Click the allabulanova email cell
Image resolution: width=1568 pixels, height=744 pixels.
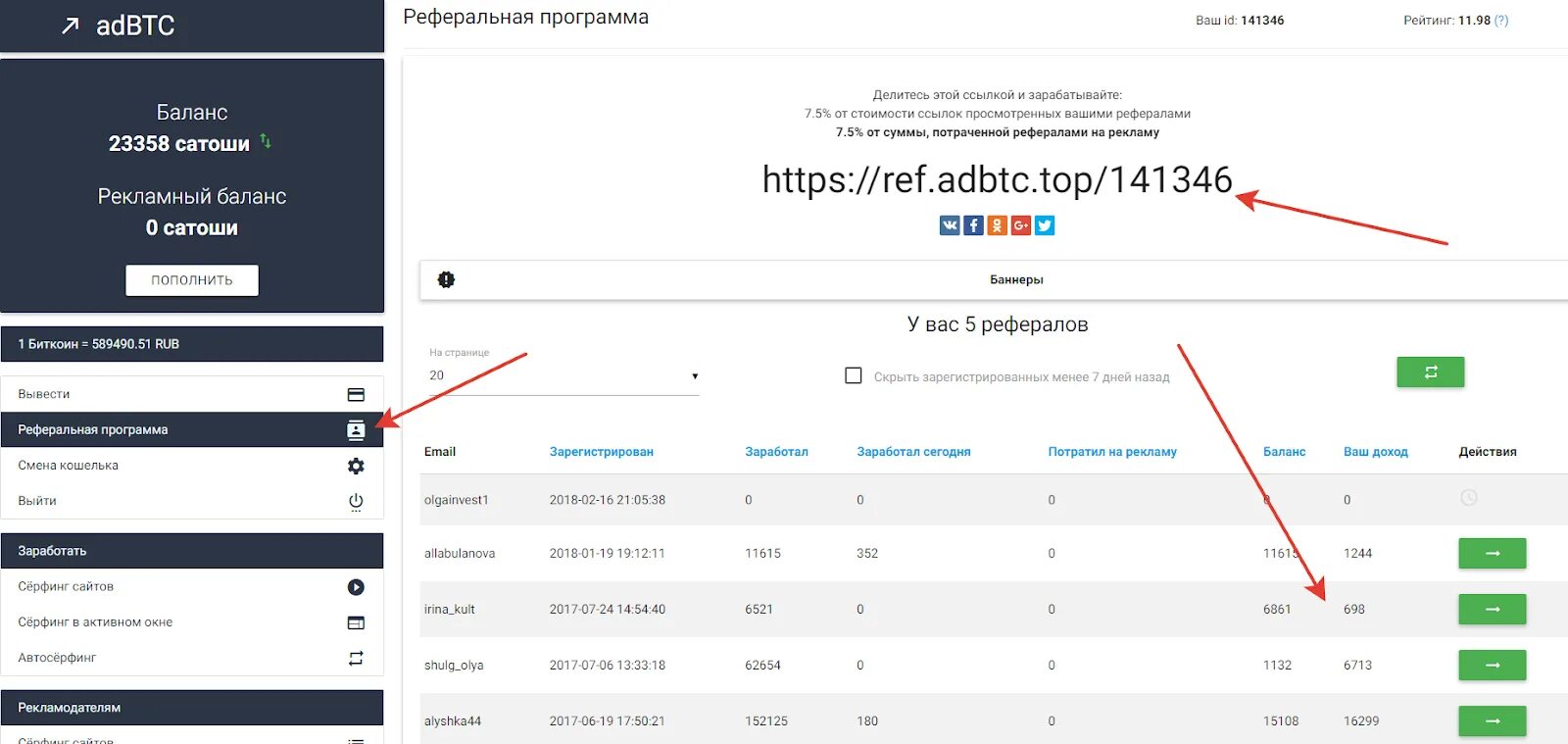coord(459,554)
